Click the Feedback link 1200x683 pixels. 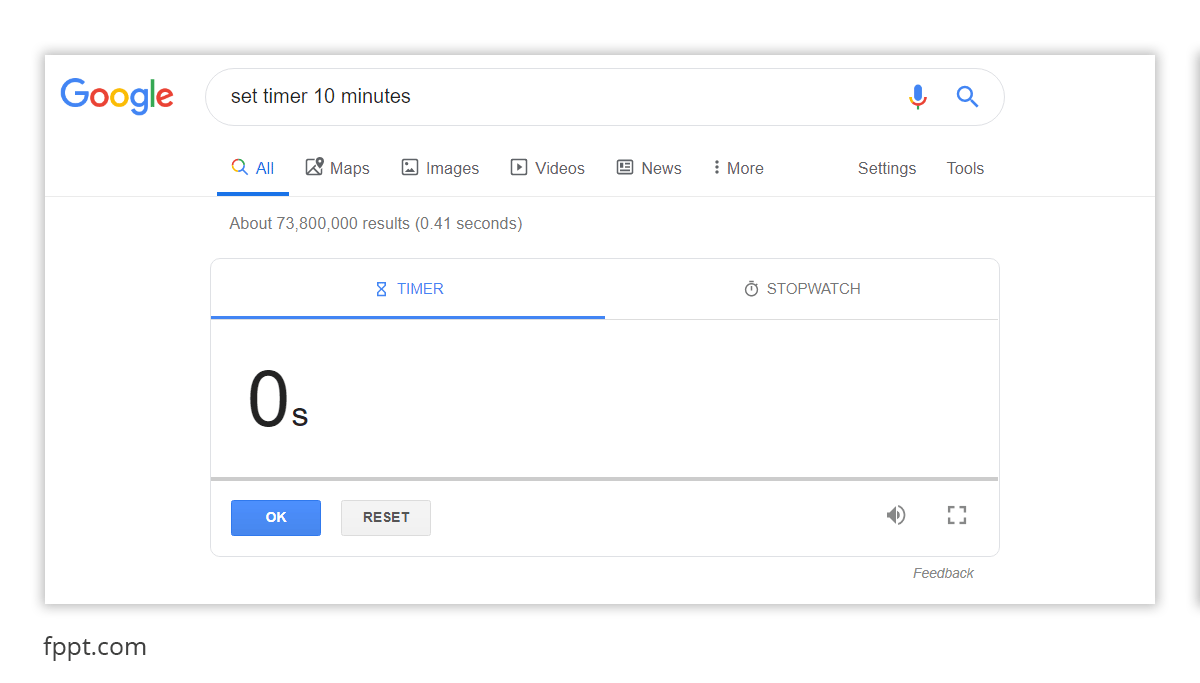point(943,573)
